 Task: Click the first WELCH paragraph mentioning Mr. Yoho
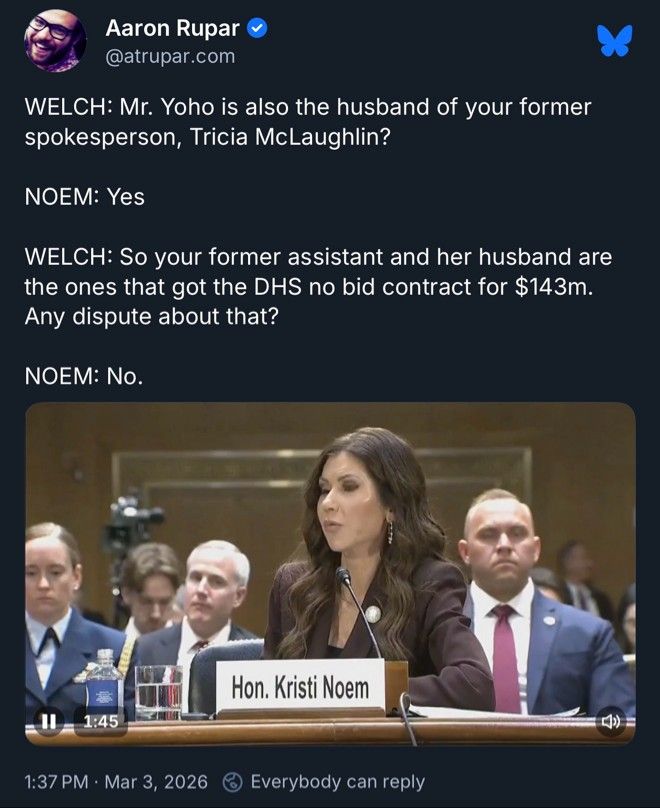[308, 122]
